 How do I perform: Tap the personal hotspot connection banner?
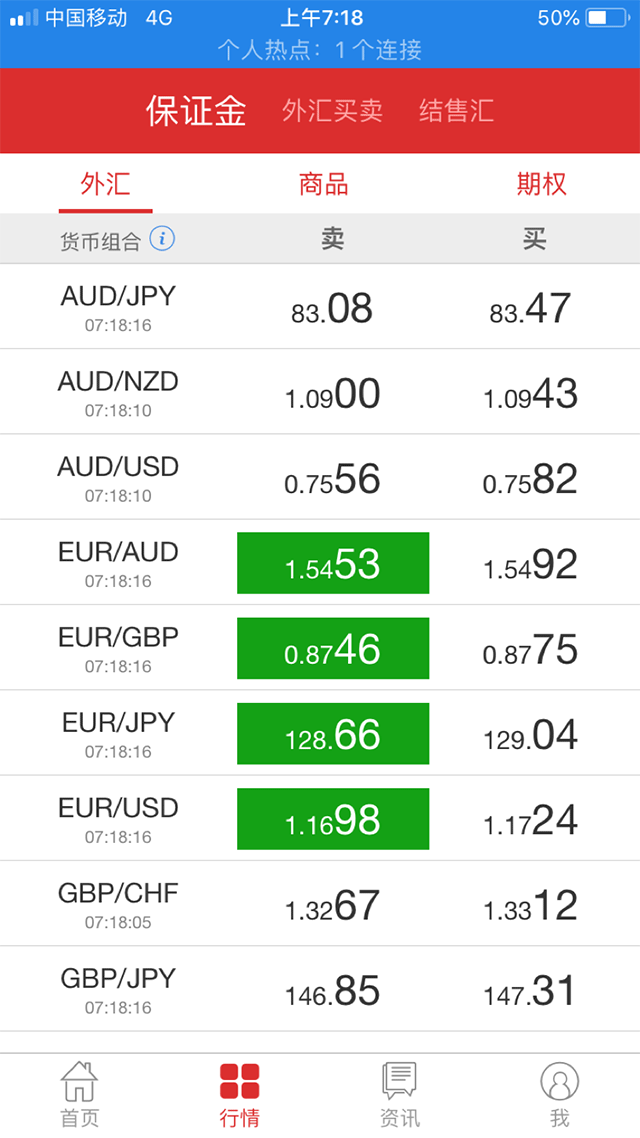[320, 50]
